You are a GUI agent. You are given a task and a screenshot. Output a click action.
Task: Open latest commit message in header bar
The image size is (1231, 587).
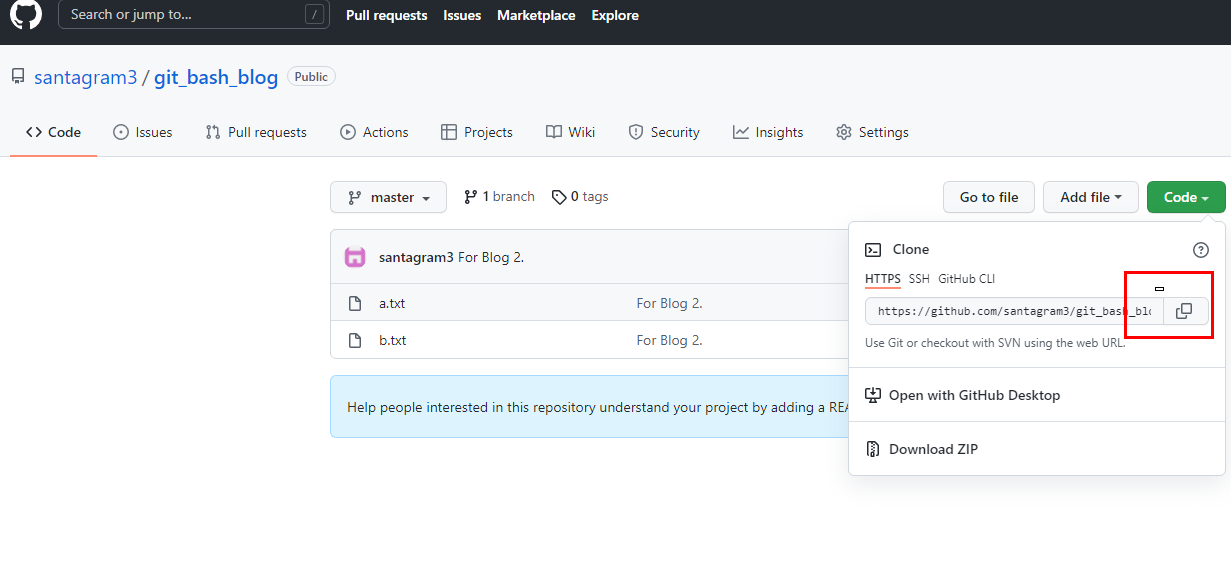[x=491, y=257]
